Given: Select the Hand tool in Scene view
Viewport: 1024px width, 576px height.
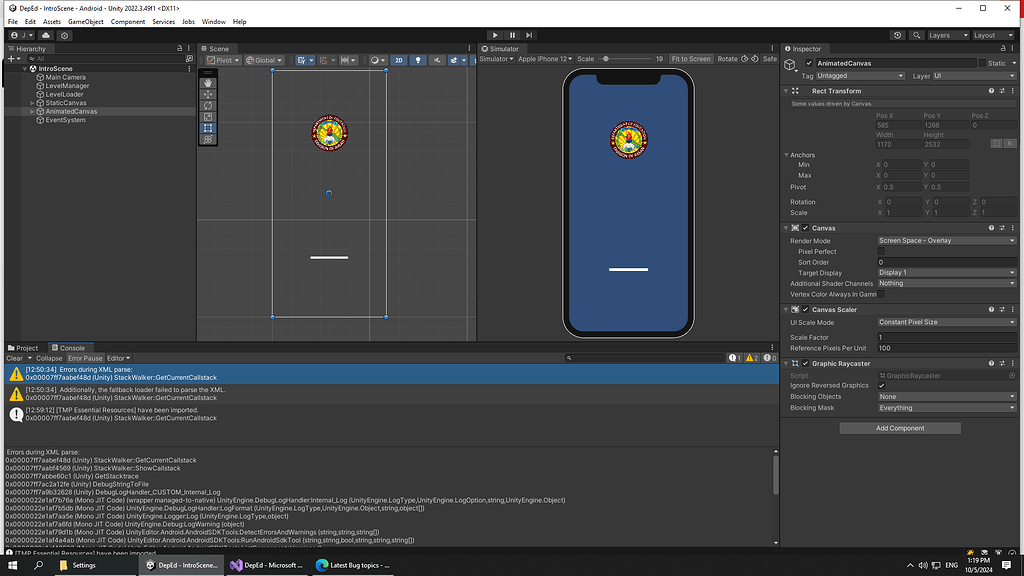Looking at the screenshot, I should click(208, 83).
